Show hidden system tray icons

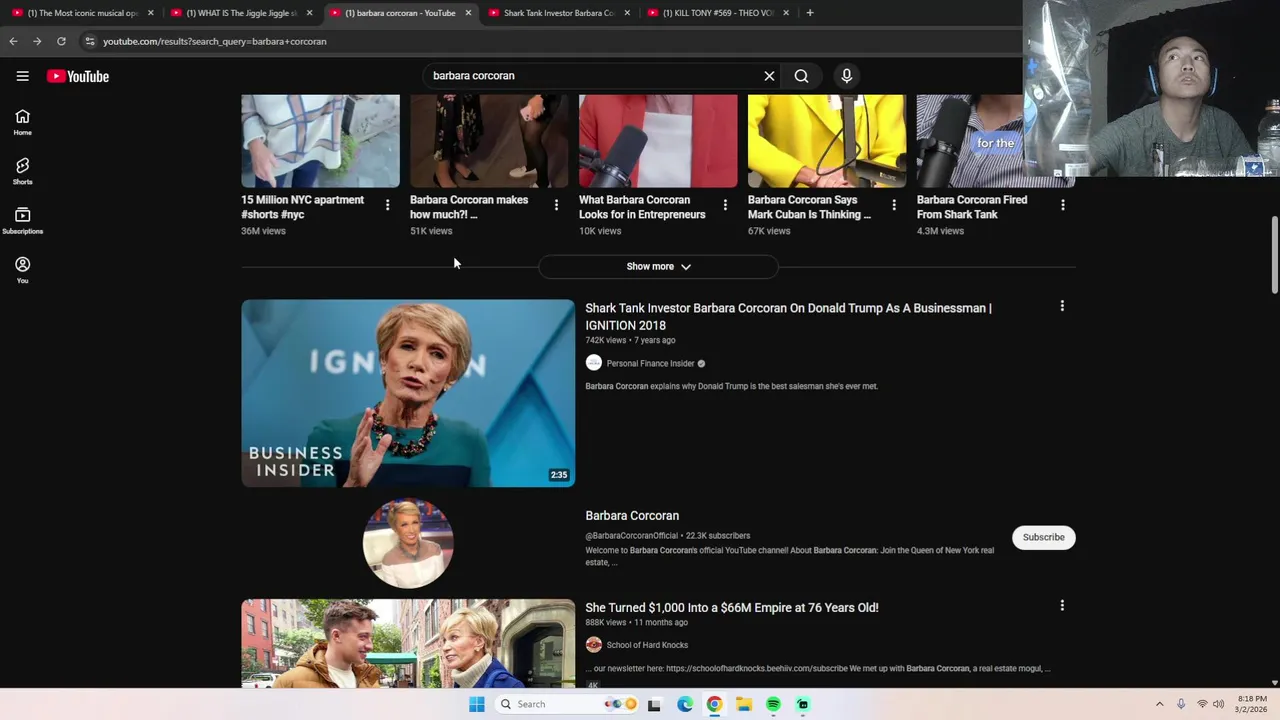click(x=1160, y=704)
